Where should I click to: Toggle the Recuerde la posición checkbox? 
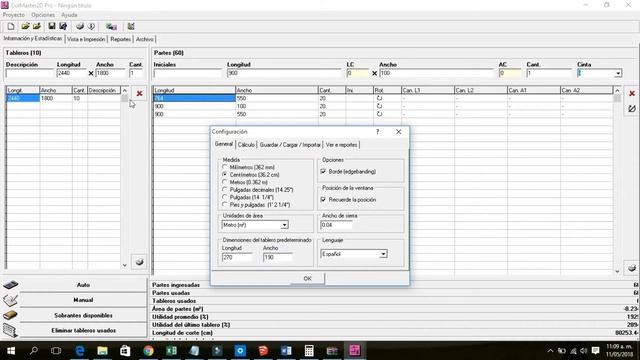click(x=323, y=200)
